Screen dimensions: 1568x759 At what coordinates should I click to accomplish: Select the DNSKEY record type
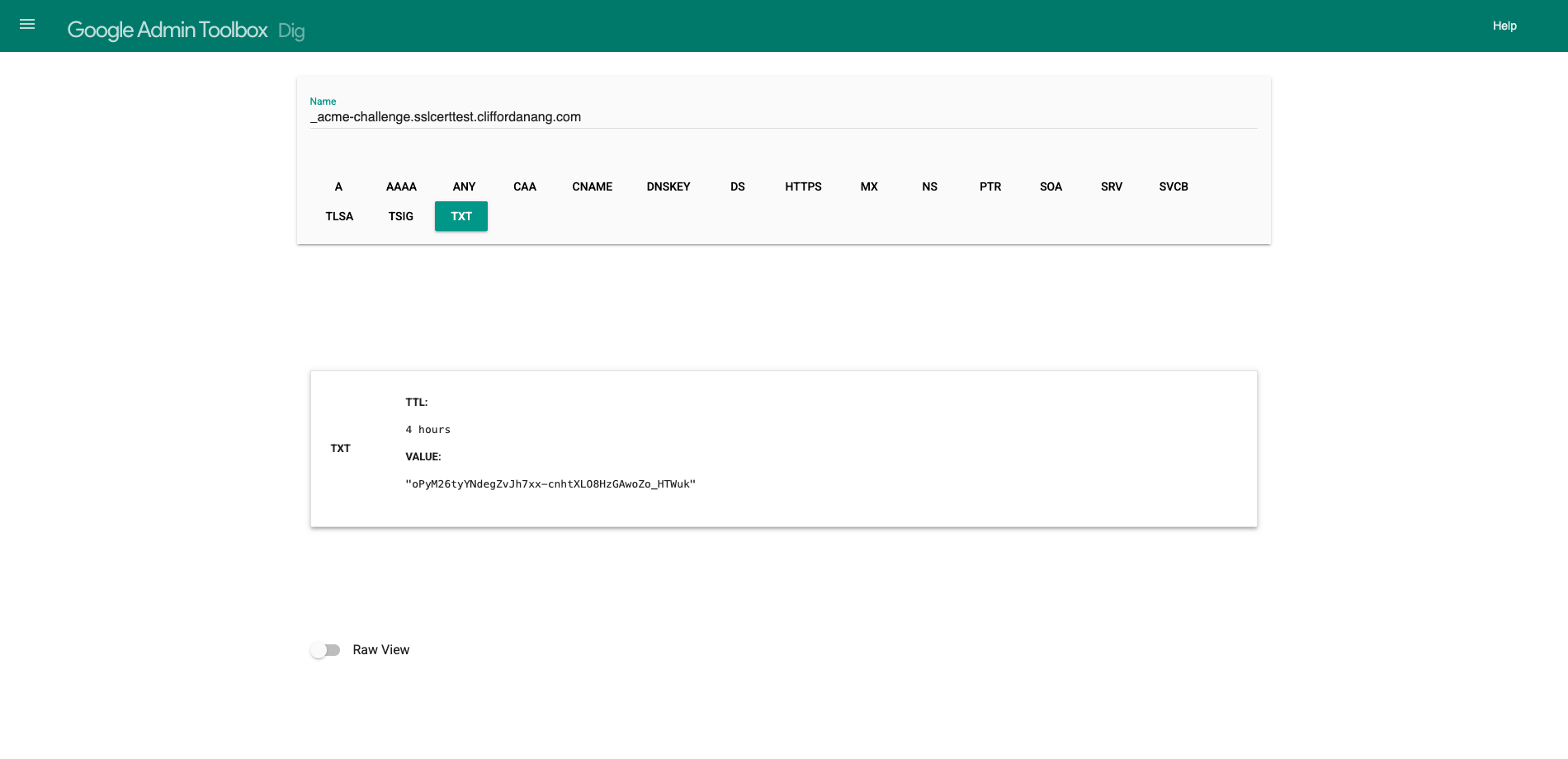point(668,186)
